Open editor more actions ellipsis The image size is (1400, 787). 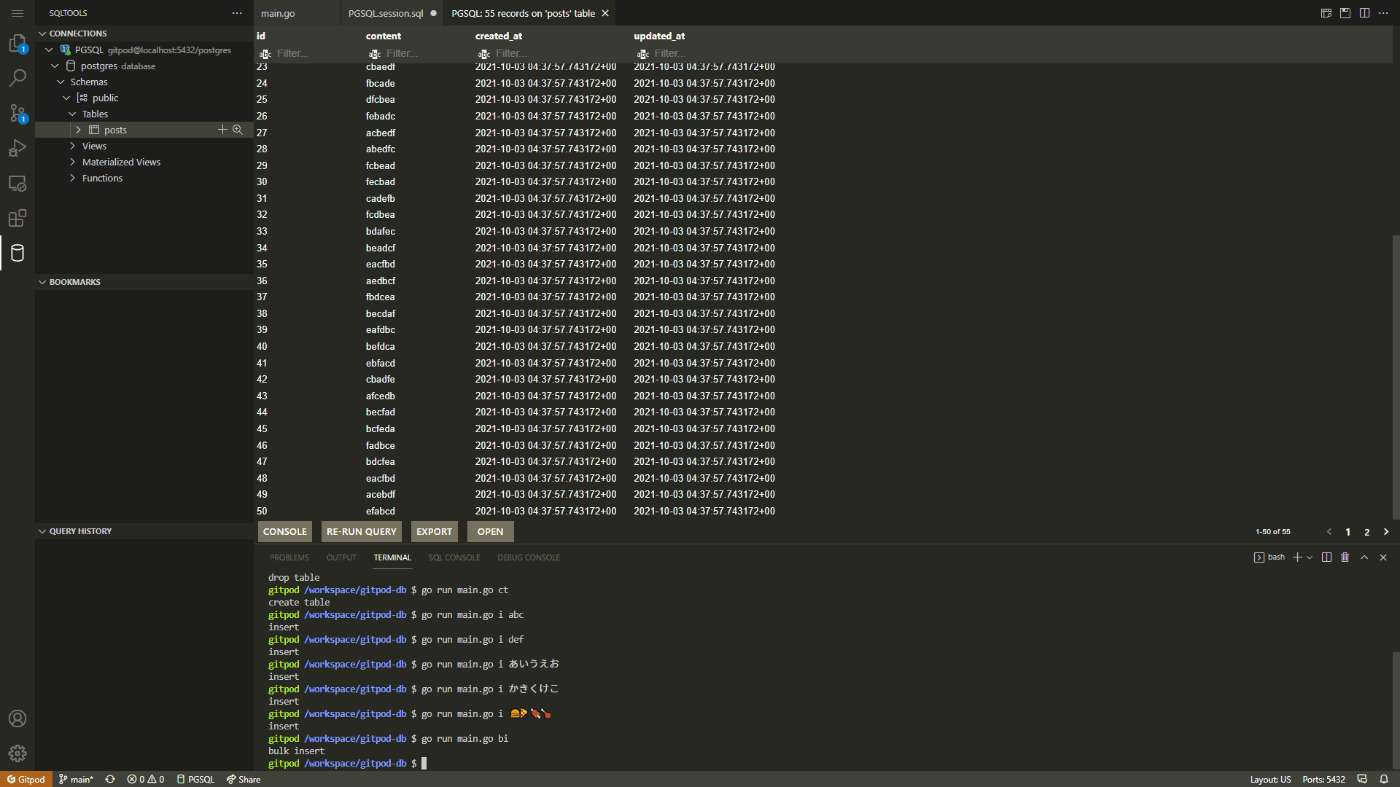pyautogui.click(x=1384, y=13)
